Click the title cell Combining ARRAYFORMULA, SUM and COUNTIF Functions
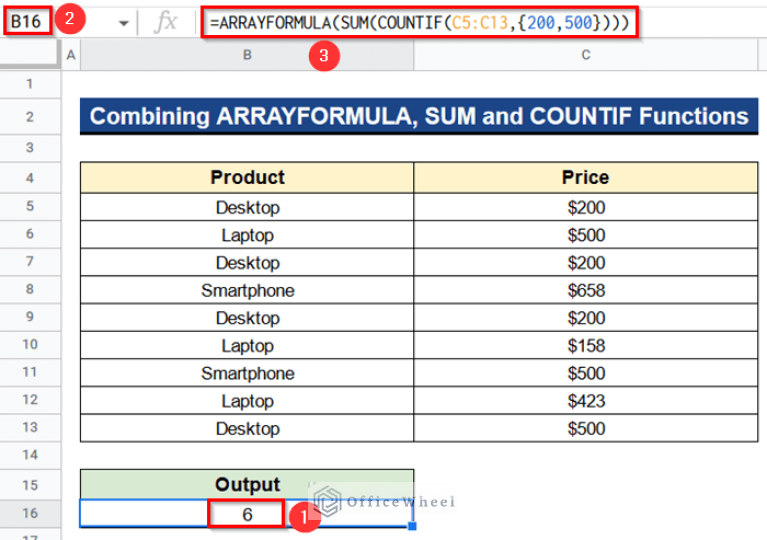Screen dimensions: 767x540 [x=419, y=116]
